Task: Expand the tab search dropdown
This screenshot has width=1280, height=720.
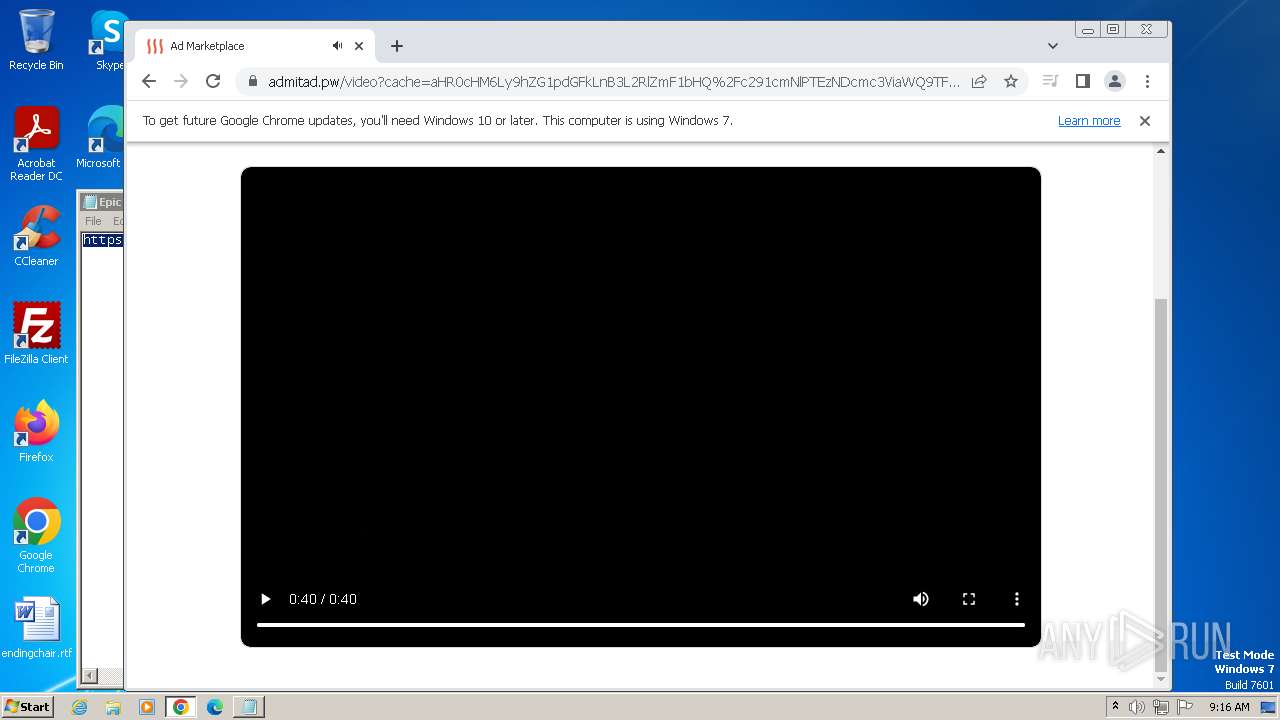Action: pos(1052,46)
